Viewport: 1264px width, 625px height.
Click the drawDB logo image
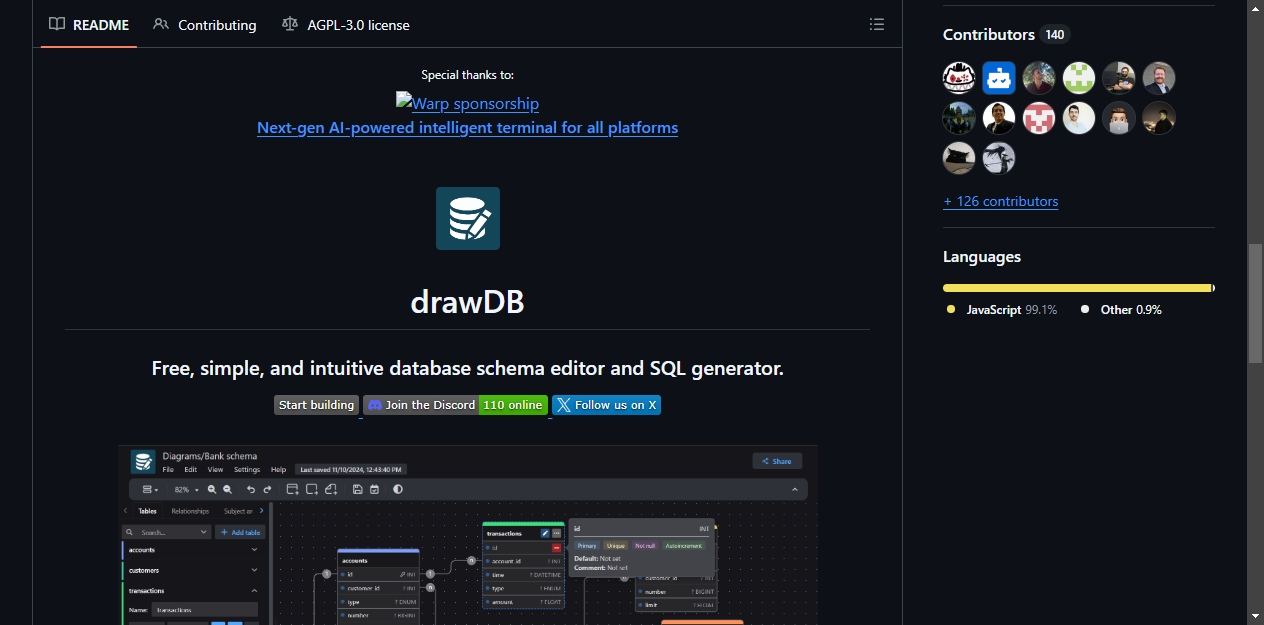[x=467, y=218]
